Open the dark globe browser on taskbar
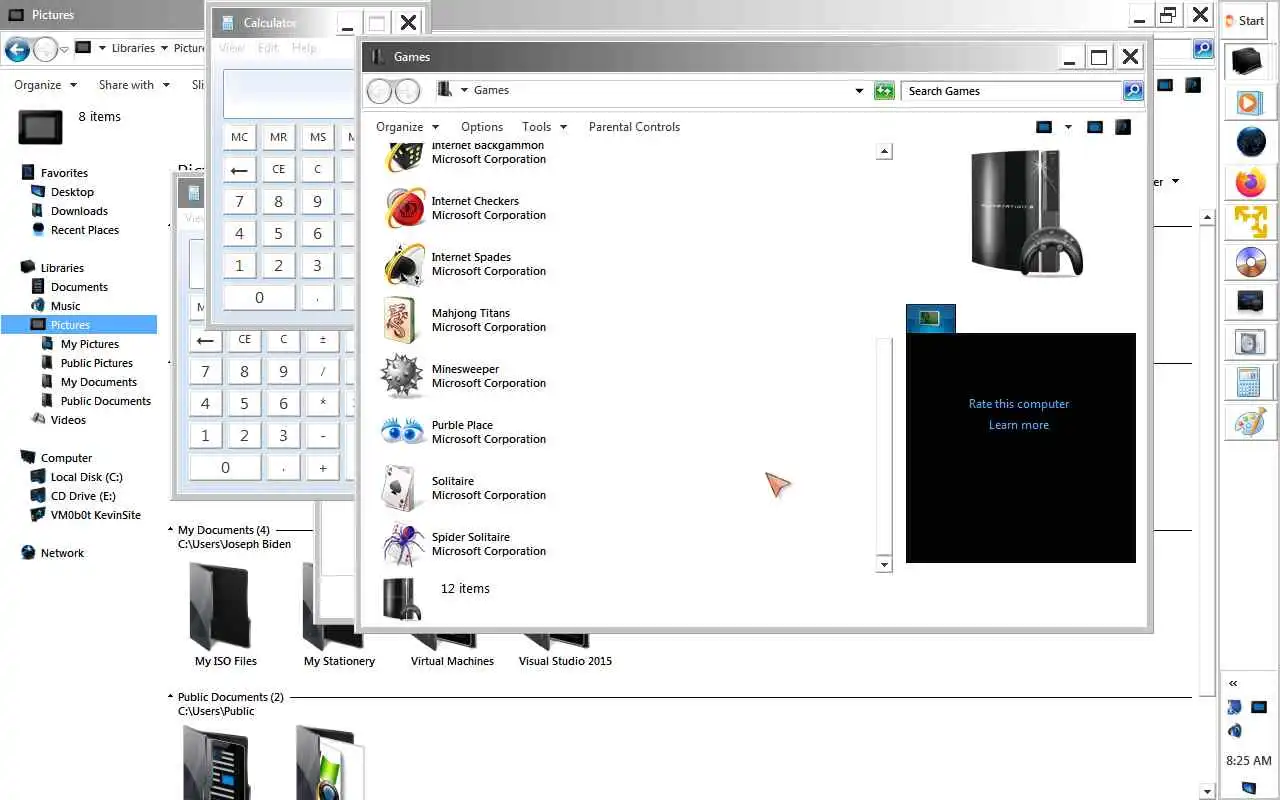1280x800 pixels. 1251,142
